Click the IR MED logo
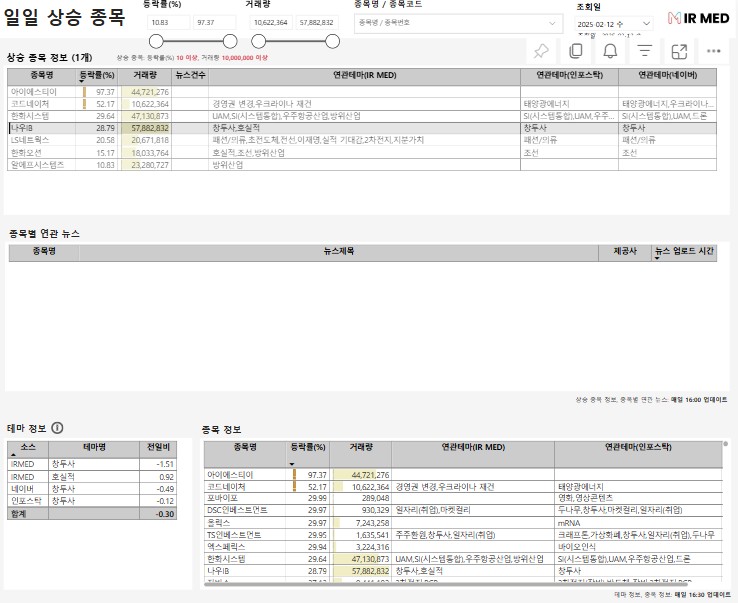The width and height of the screenshot is (738, 603). click(x=698, y=18)
